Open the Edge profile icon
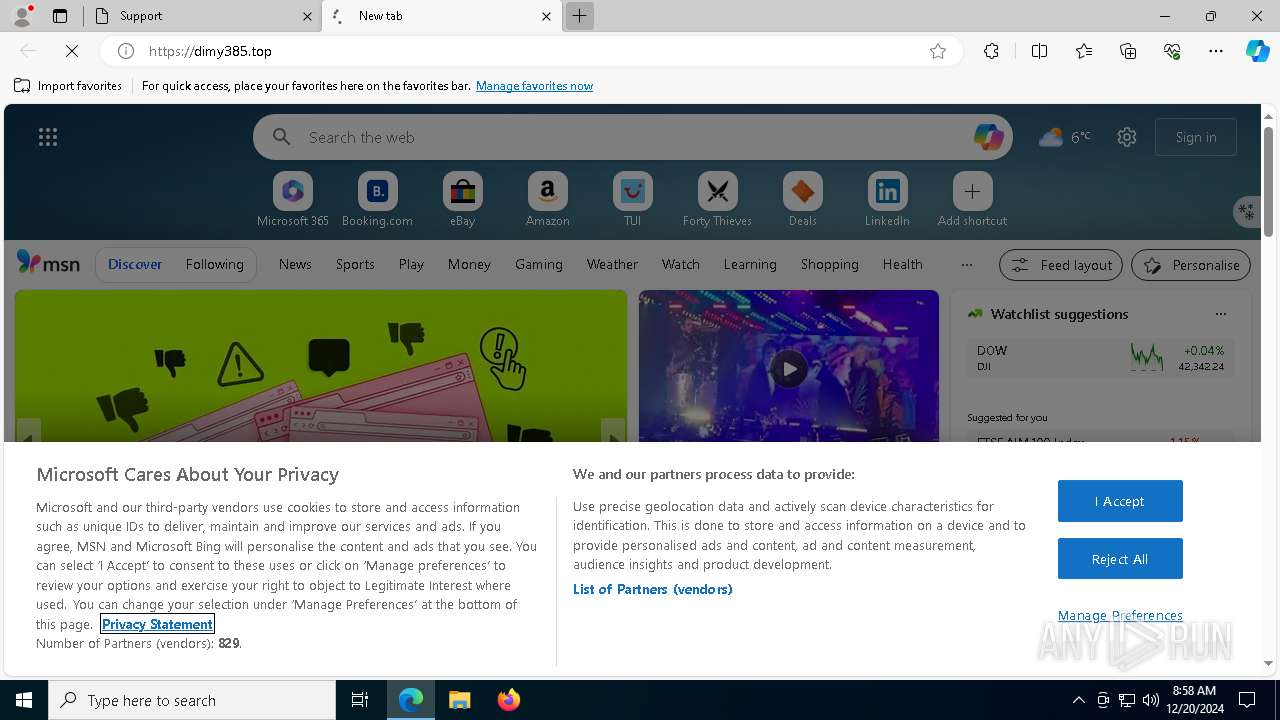This screenshot has height=720, width=1280. click(22, 16)
